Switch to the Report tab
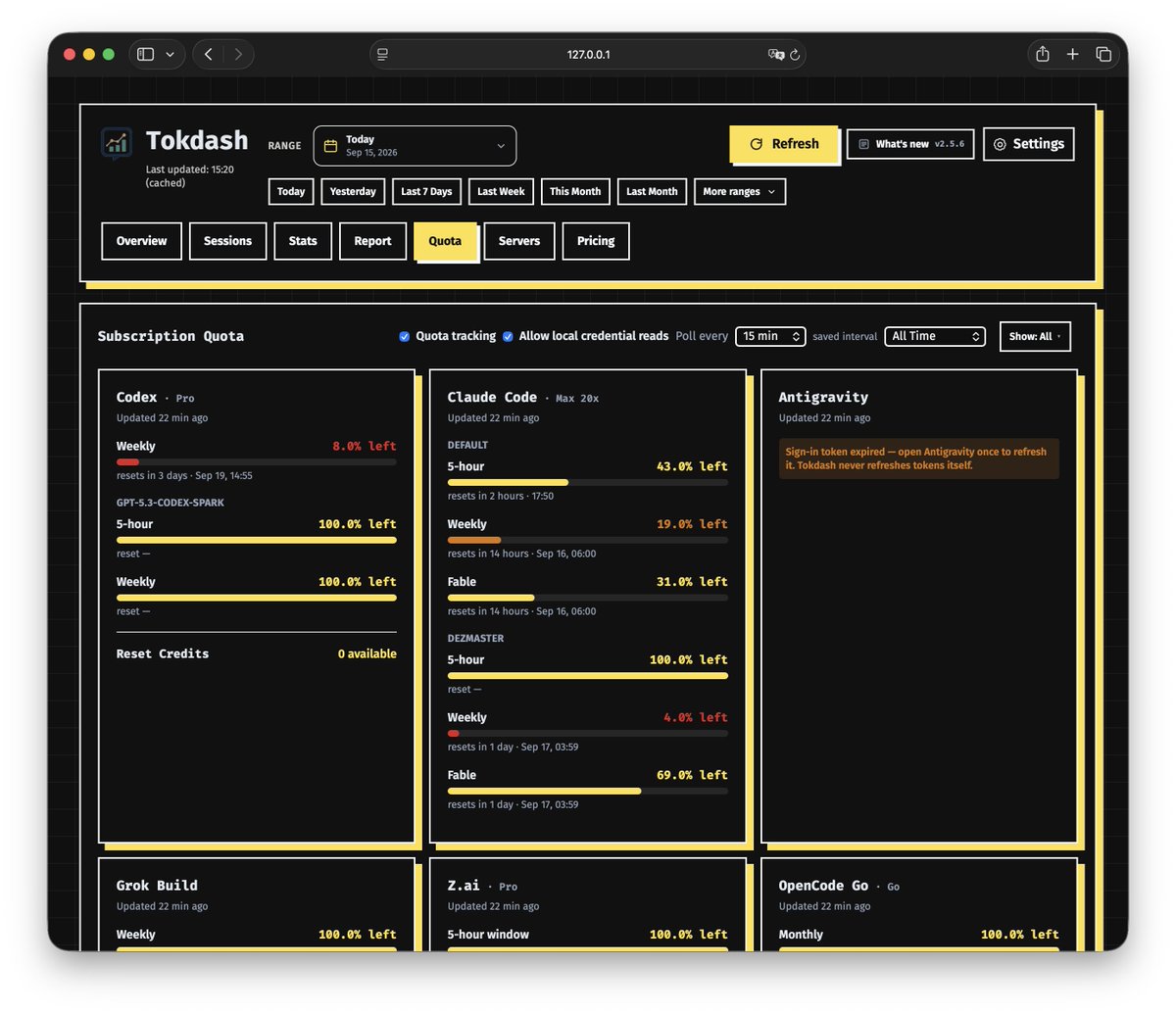This screenshot has width=1176, height=1014. [372, 241]
